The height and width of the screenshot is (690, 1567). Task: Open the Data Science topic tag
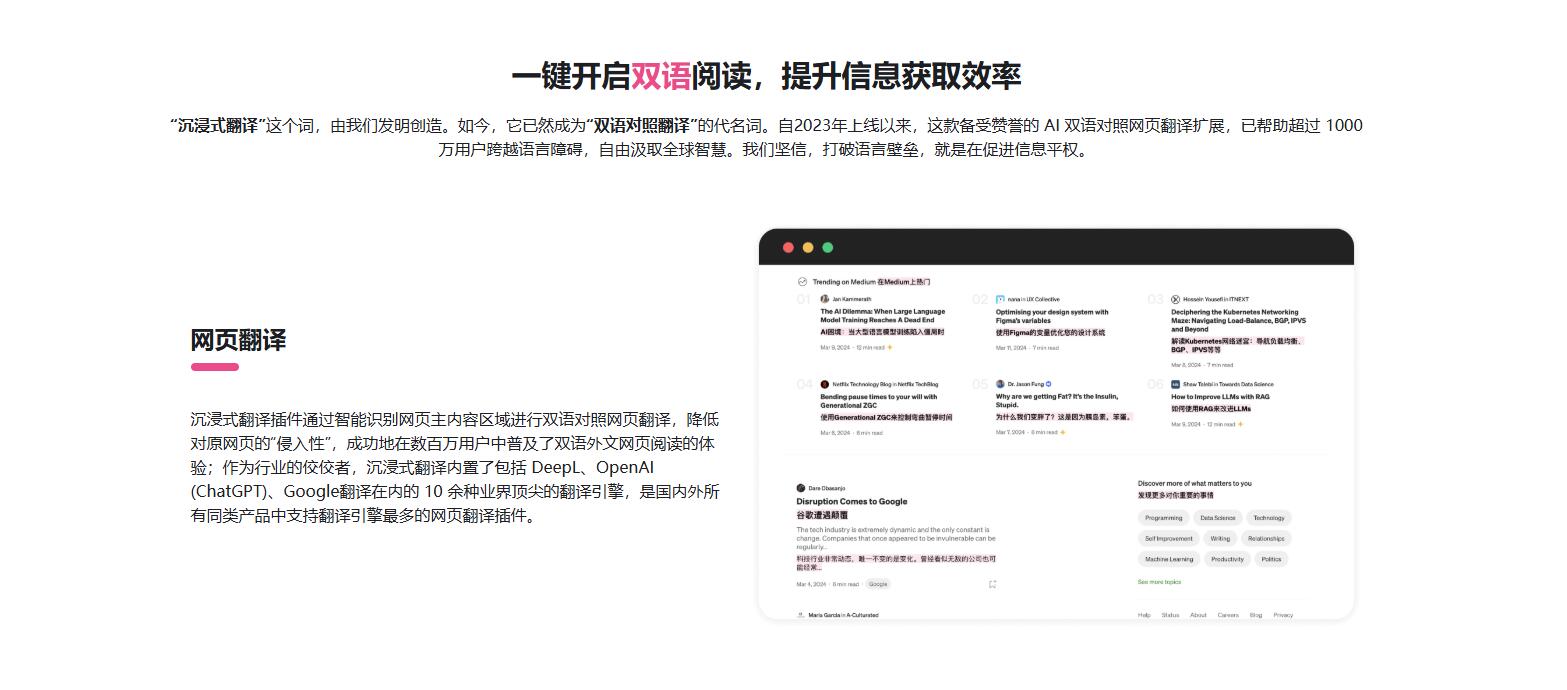1218,518
